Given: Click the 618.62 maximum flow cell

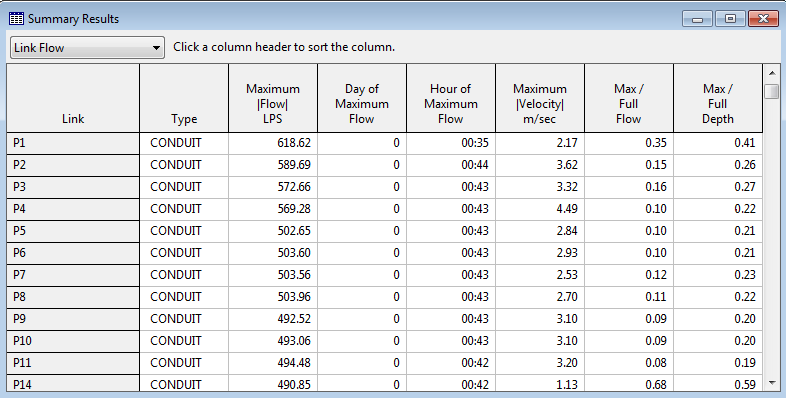Looking at the screenshot, I should [x=273, y=143].
